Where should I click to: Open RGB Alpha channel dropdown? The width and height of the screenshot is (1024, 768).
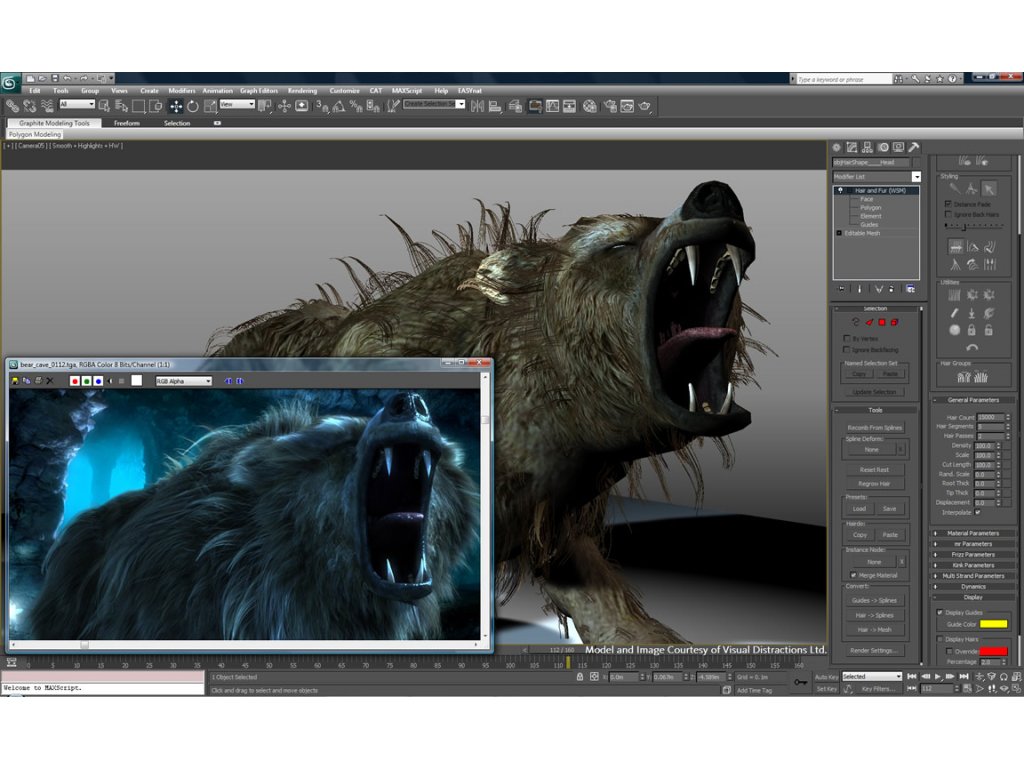(183, 381)
